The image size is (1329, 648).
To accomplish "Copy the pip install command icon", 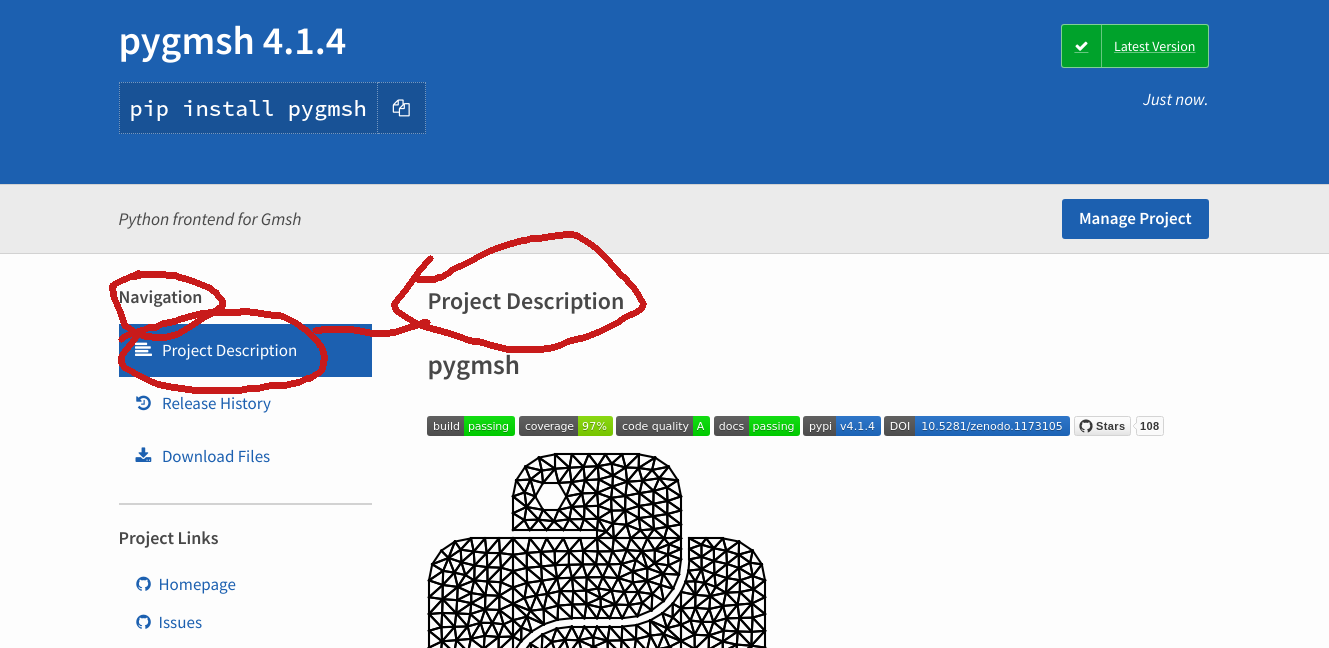I will [401, 108].
